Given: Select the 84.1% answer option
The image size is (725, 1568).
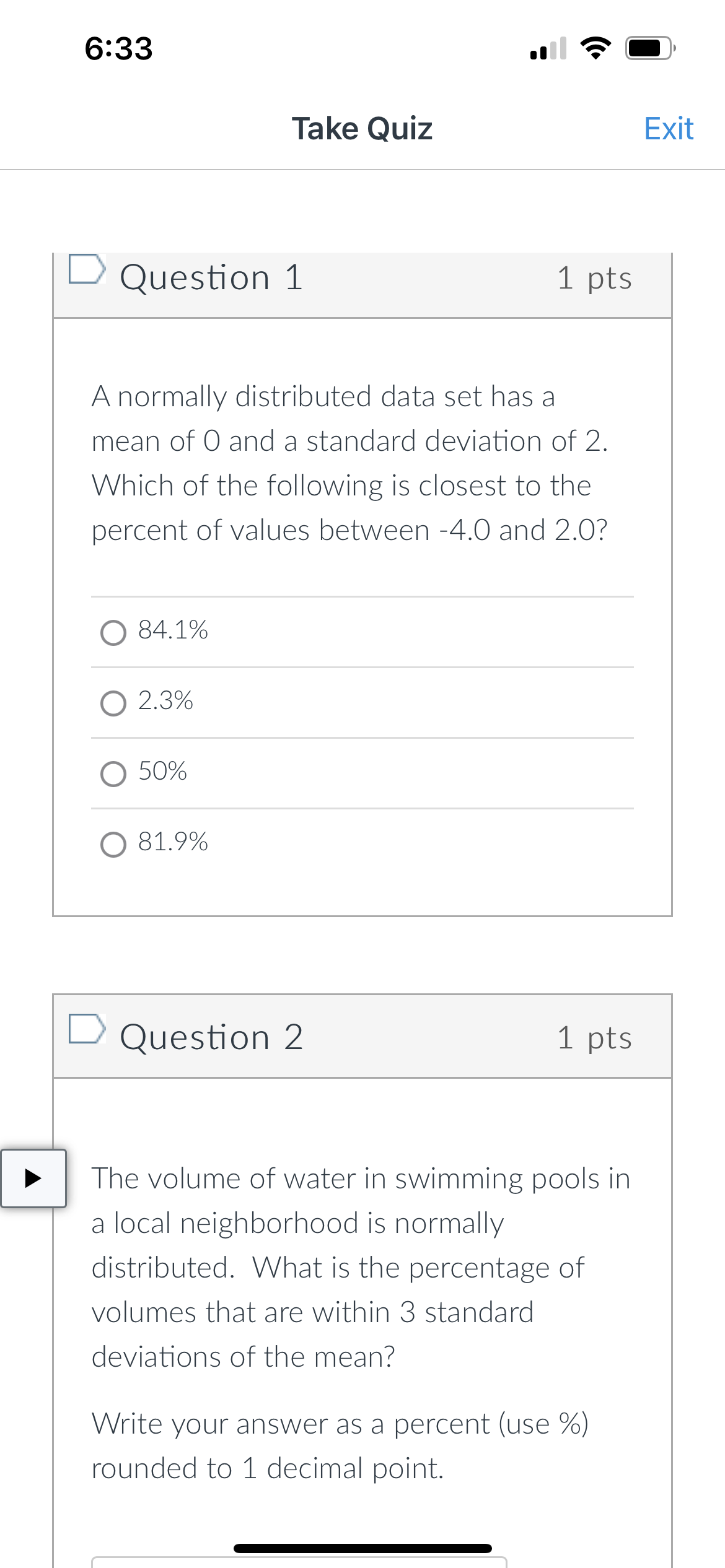Looking at the screenshot, I should pos(113,632).
